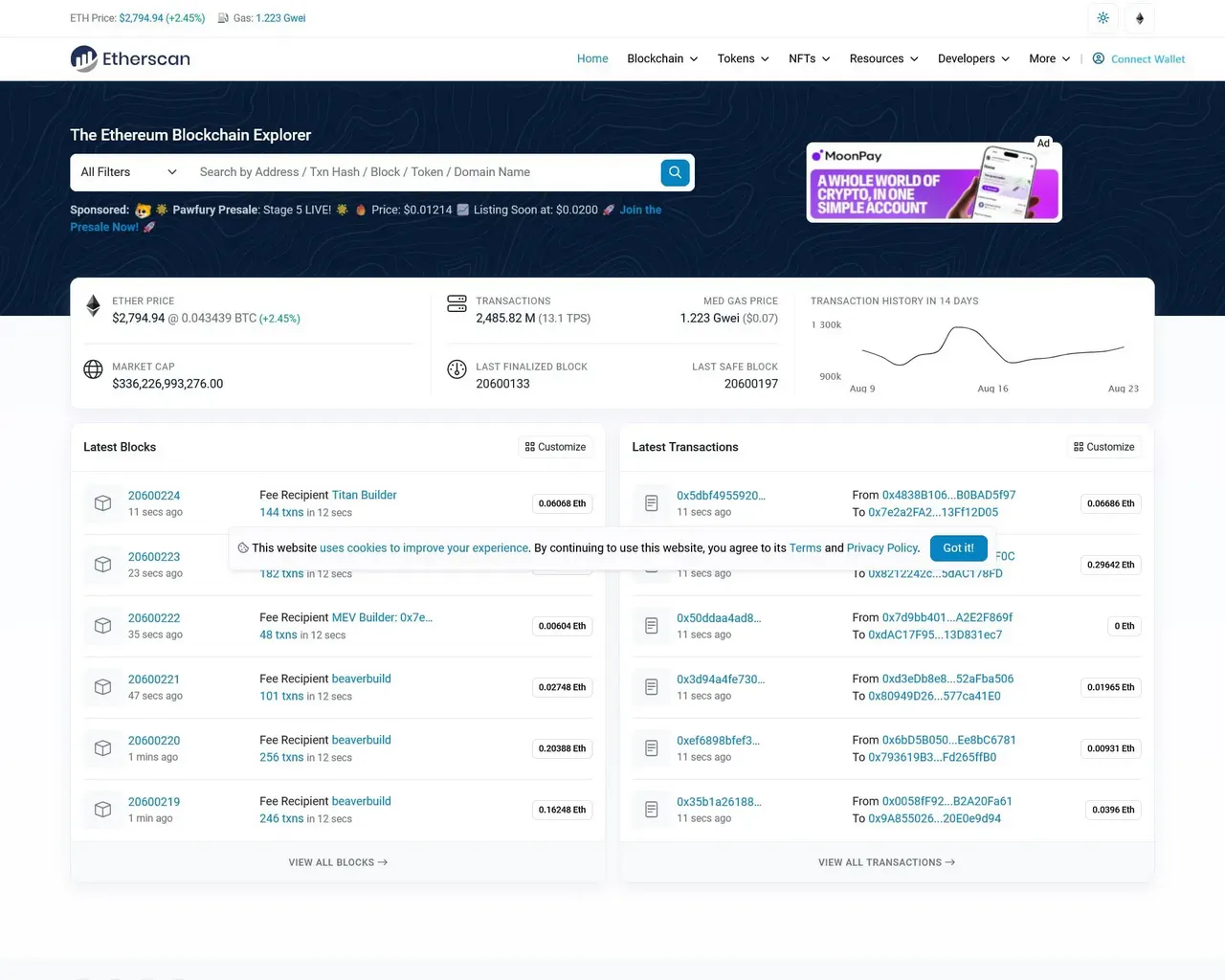Image resolution: width=1225 pixels, height=980 pixels.
Task: Open the All Filters dropdown
Action: click(129, 172)
